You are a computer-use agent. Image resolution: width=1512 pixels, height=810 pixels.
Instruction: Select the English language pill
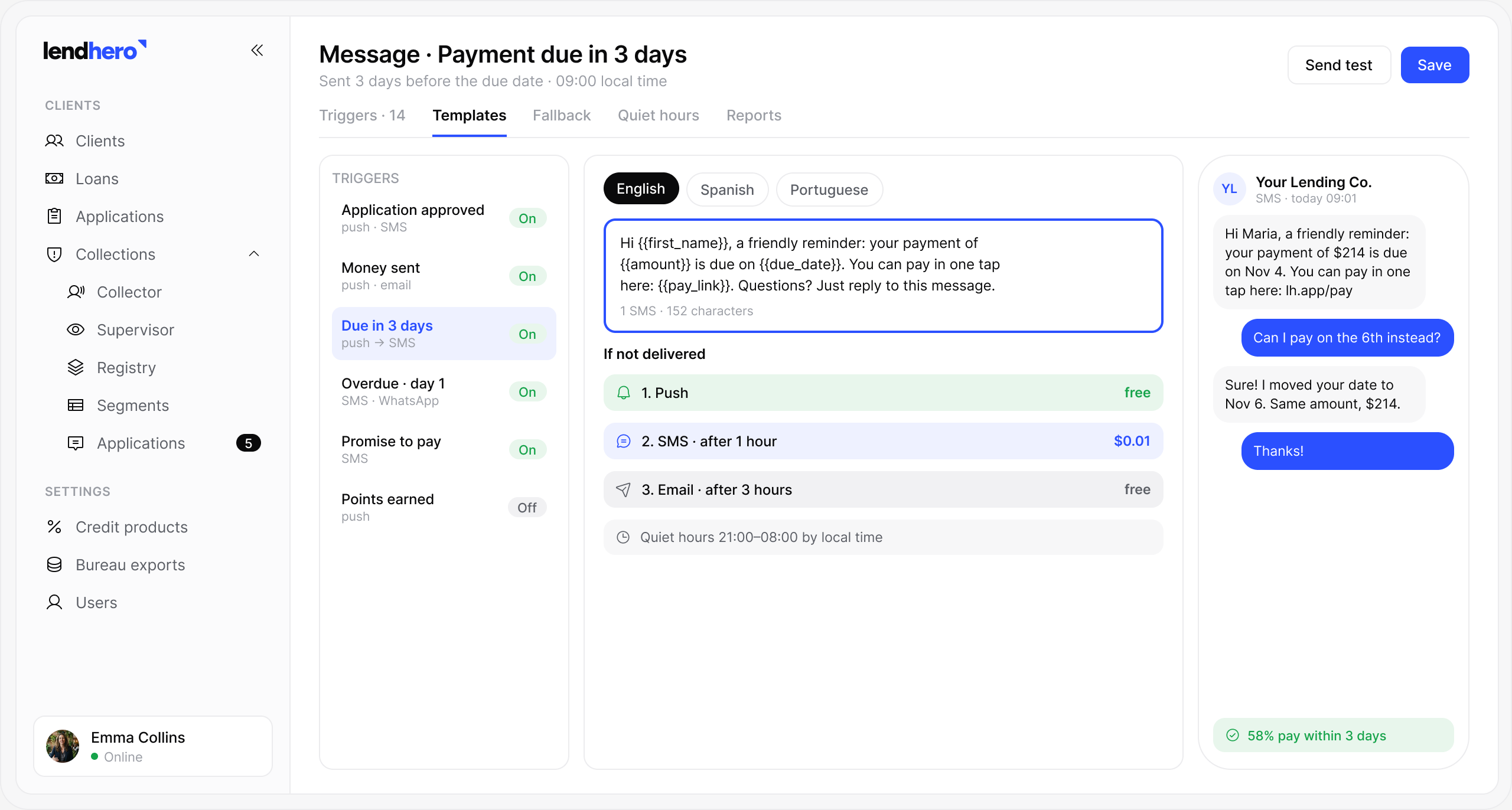(641, 189)
